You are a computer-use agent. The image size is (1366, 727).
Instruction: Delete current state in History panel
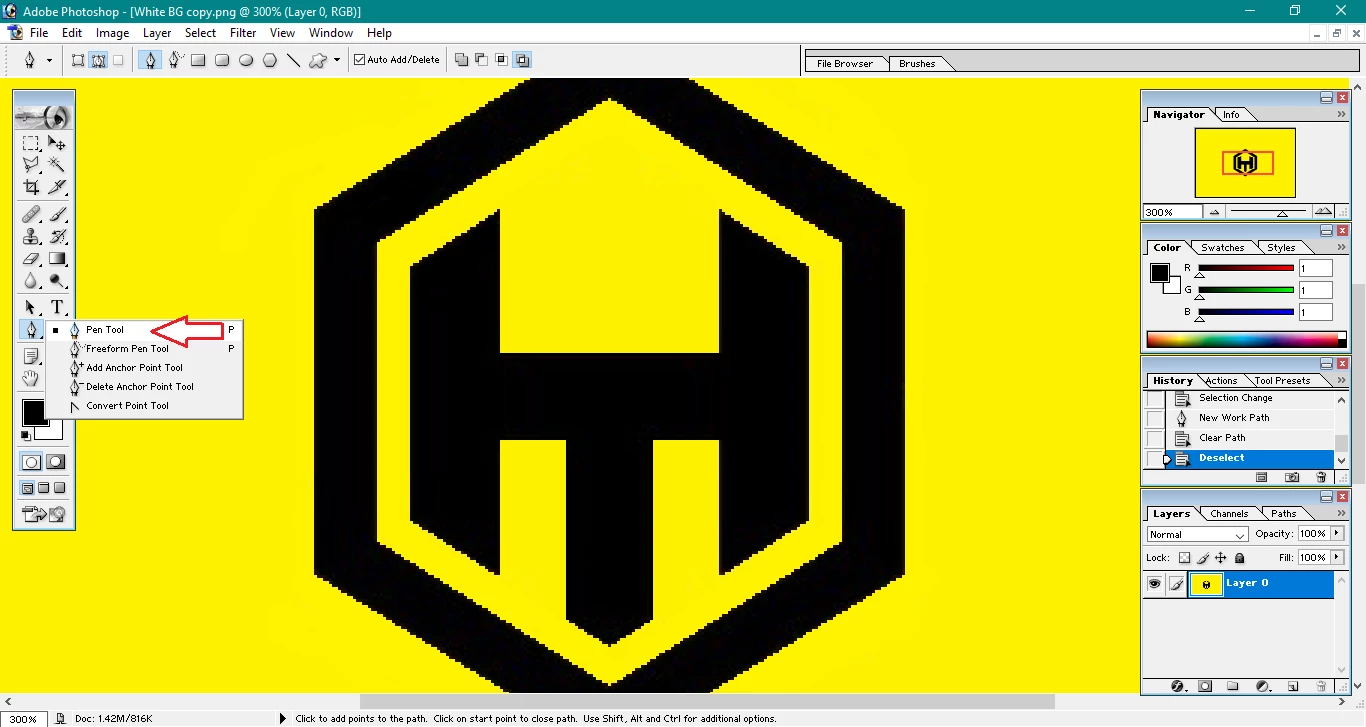click(x=1320, y=478)
